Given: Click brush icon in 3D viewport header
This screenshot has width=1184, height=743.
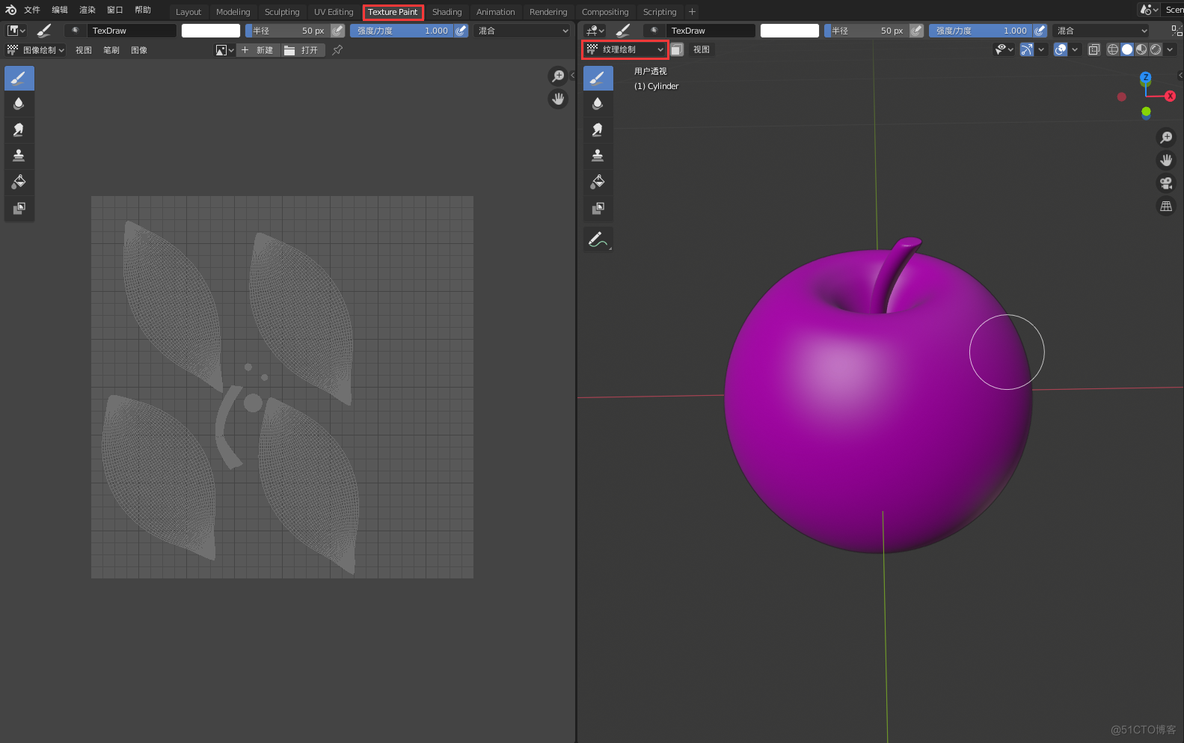Looking at the screenshot, I should [x=623, y=30].
